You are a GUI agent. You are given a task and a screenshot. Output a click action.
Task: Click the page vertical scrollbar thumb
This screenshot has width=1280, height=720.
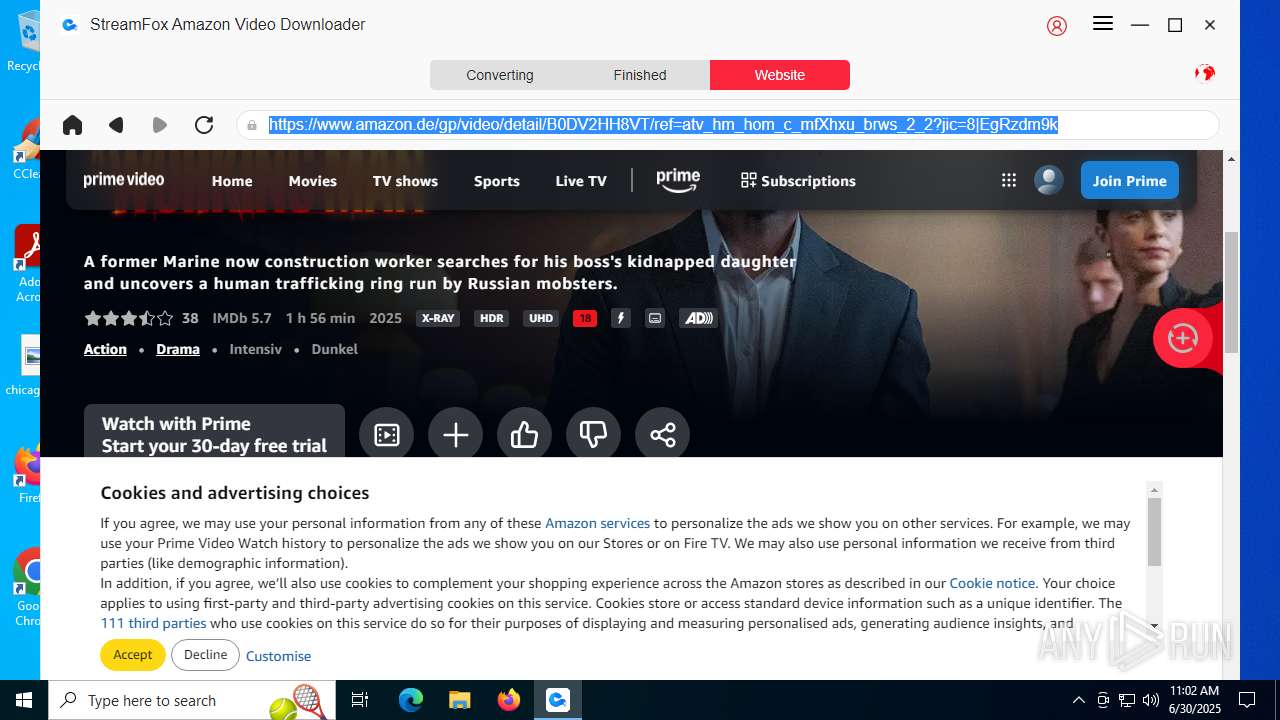coord(1231,292)
